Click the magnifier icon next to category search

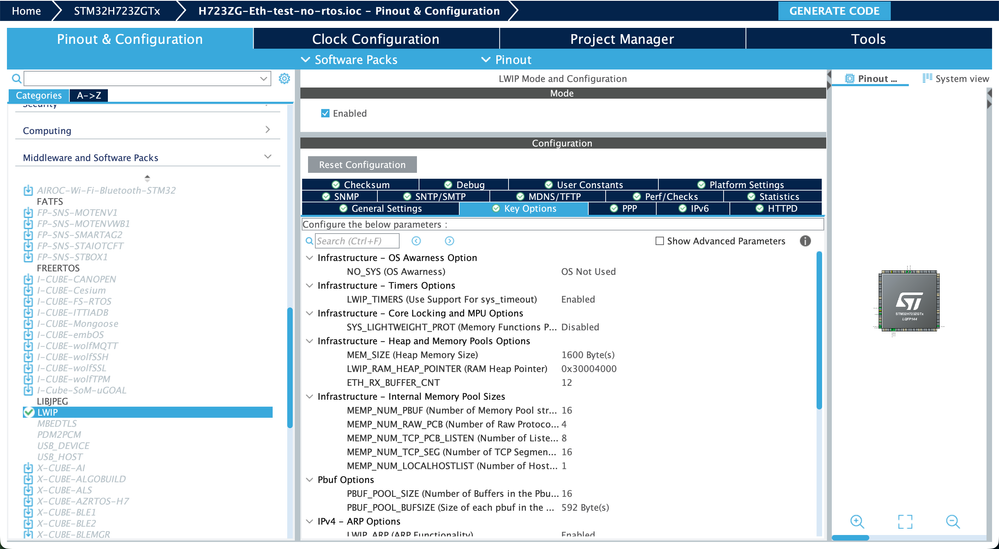(x=17, y=78)
